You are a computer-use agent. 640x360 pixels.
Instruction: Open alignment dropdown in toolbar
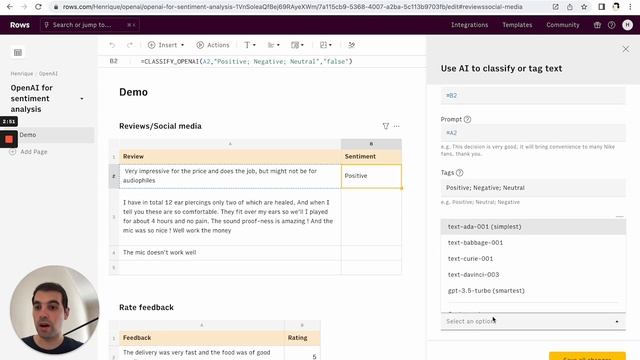click(273, 45)
